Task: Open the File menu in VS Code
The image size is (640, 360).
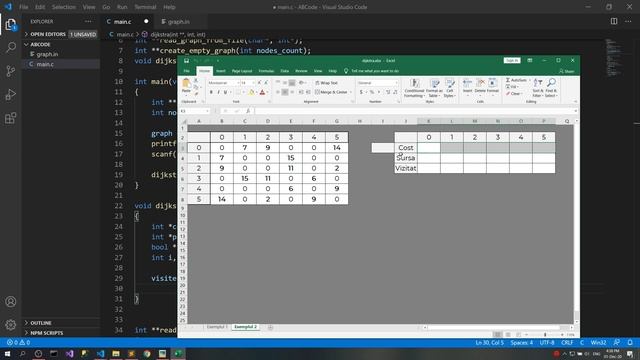Action: 24,7
